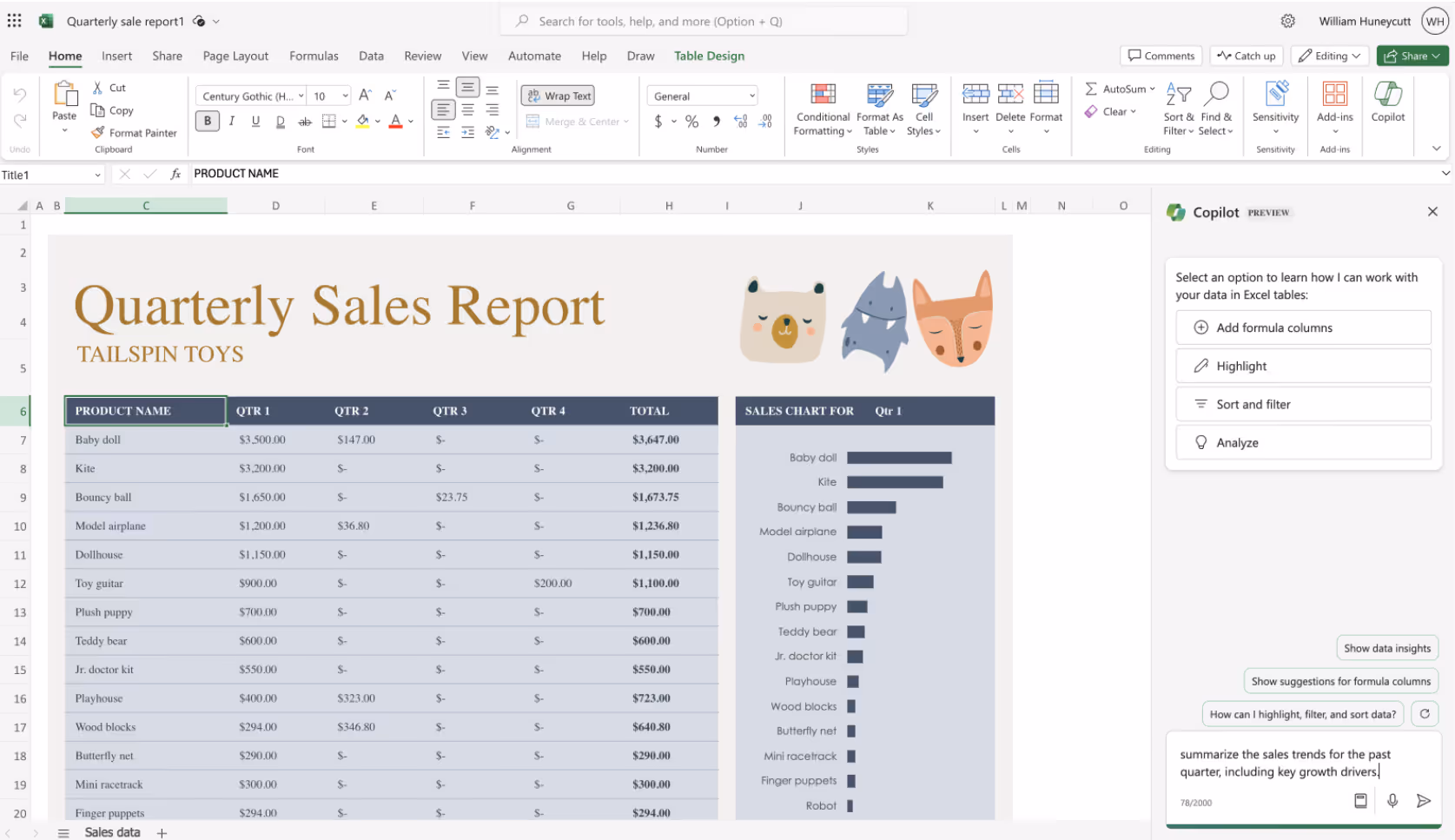The width and height of the screenshot is (1455, 840).
Task: Click the Cut scissors icon
Action: click(98, 88)
